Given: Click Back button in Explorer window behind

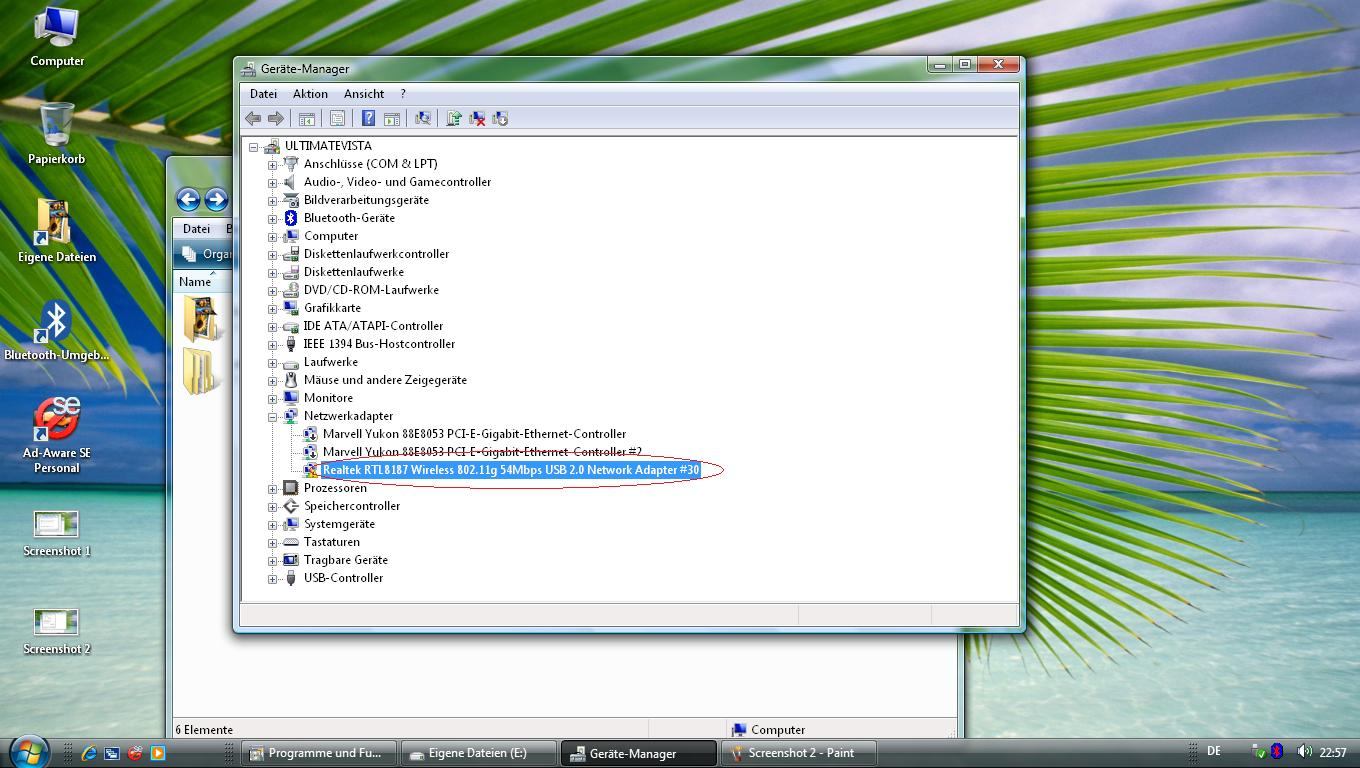Looking at the screenshot, I should tap(188, 199).
